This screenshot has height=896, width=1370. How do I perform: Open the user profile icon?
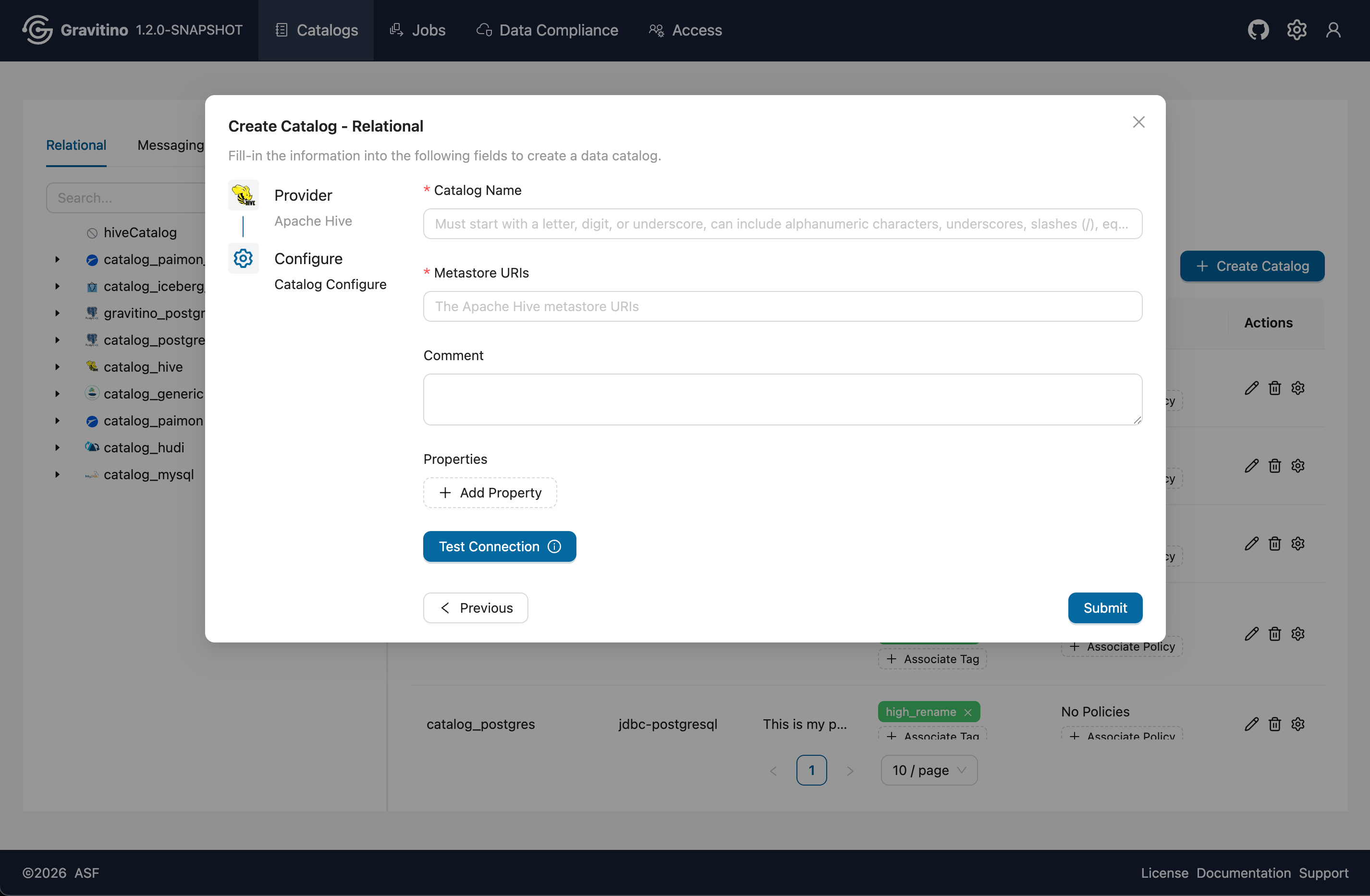coord(1333,30)
